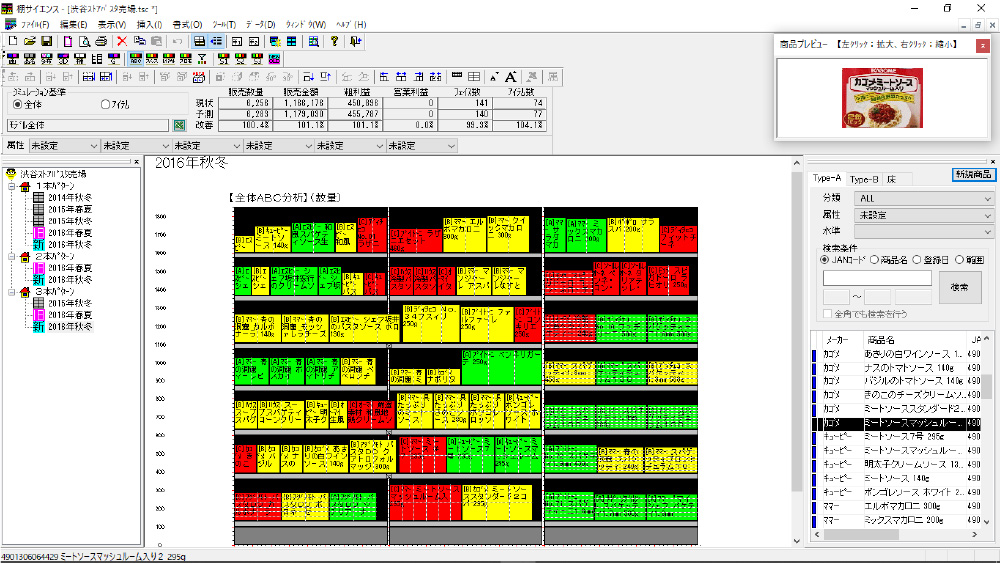The image size is (1001, 564).
Task: Select the 商品名 search condition radio
Action: click(876, 260)
